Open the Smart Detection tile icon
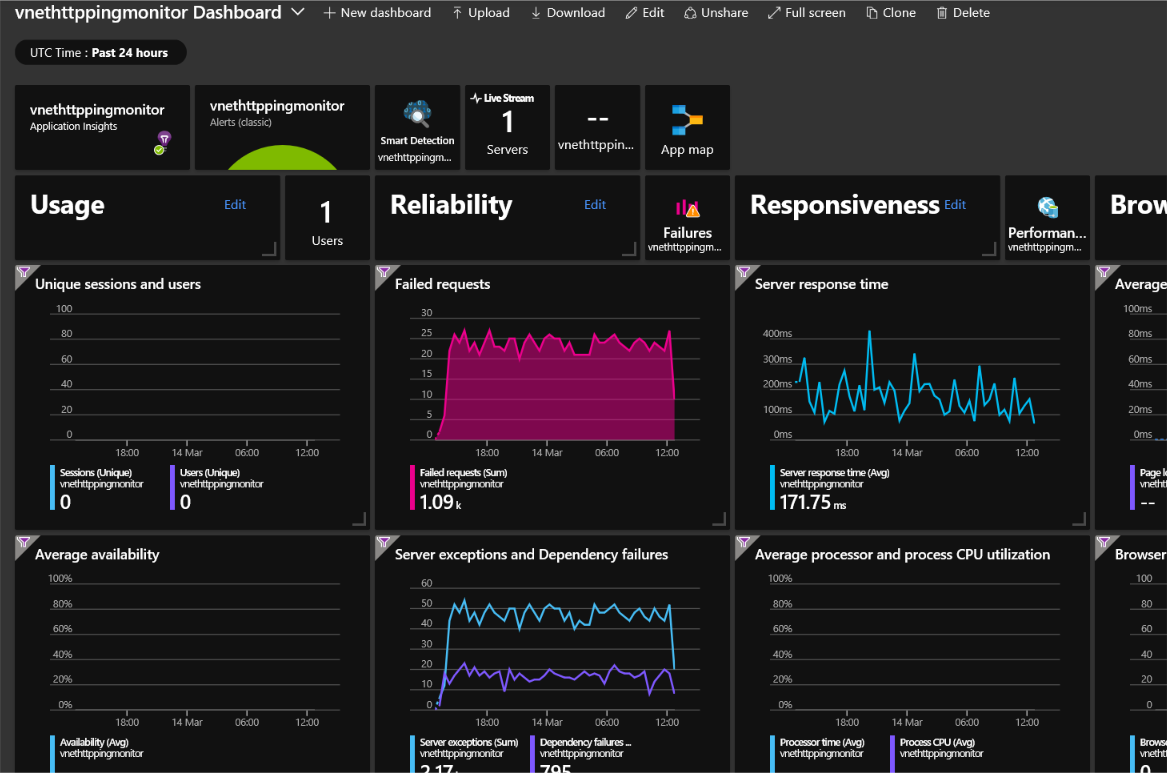 tap(418, 114)
